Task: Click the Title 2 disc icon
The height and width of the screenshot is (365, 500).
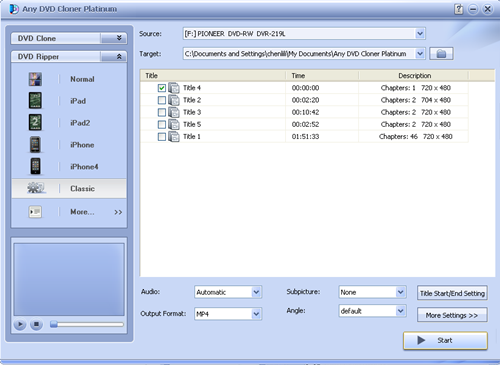Action: [x=174, y=100]
